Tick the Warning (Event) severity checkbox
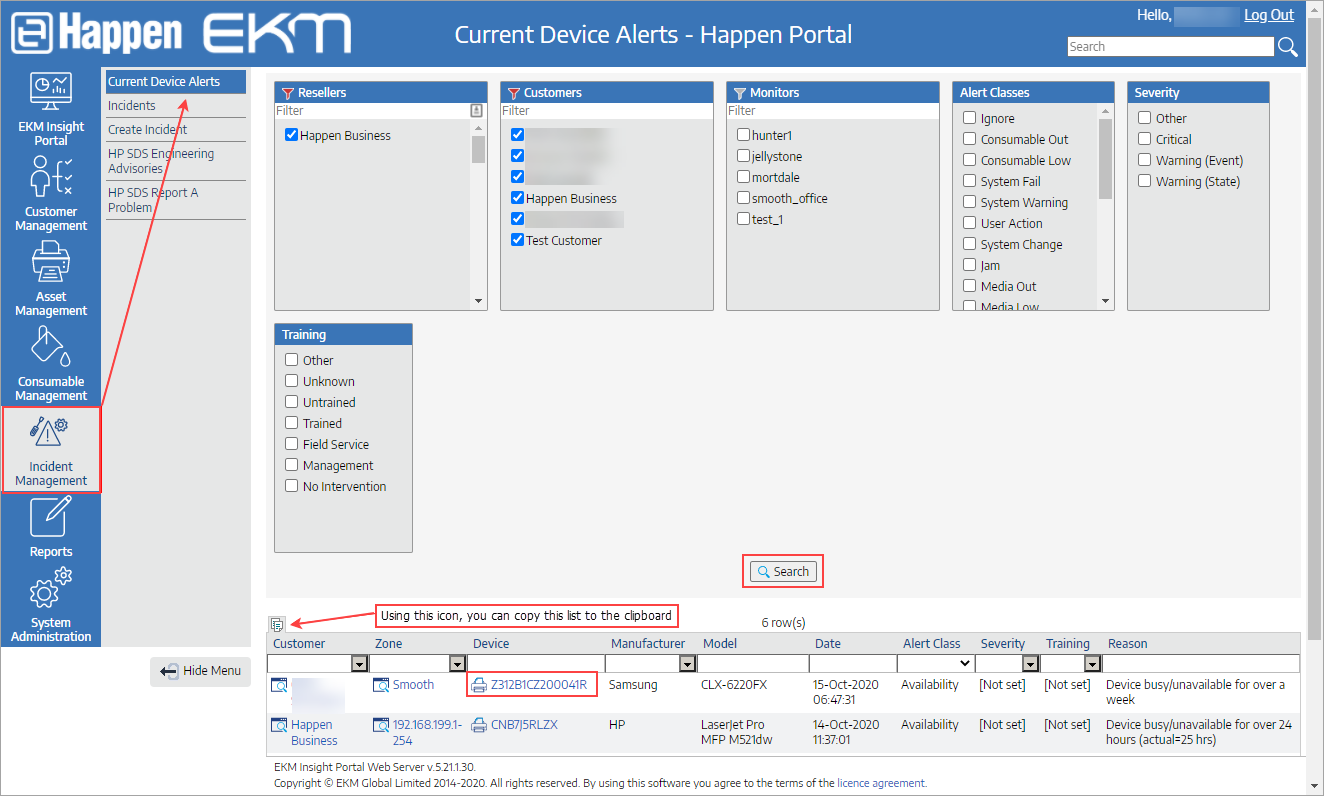The height and width of the screenshot is (796, 1324). point(1145,160)
